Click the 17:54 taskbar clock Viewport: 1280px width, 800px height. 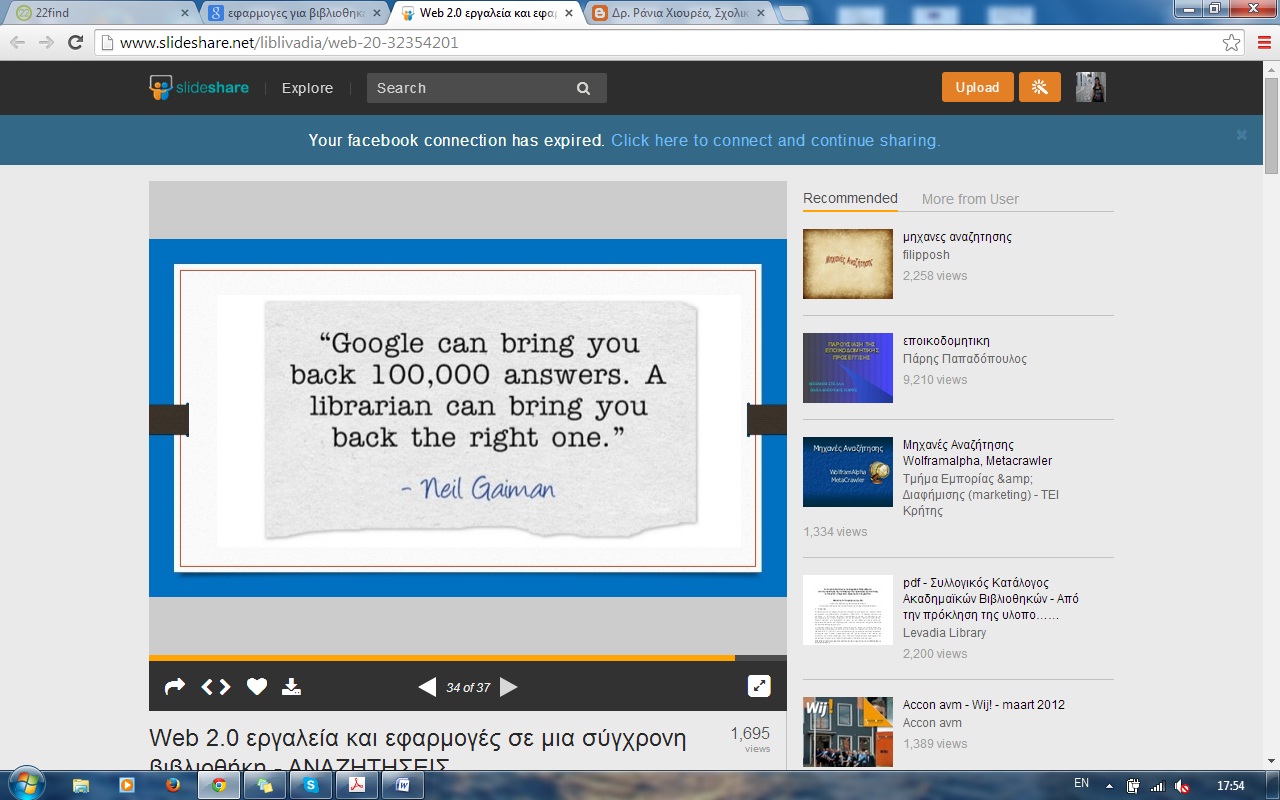[x=1230, y=785]
